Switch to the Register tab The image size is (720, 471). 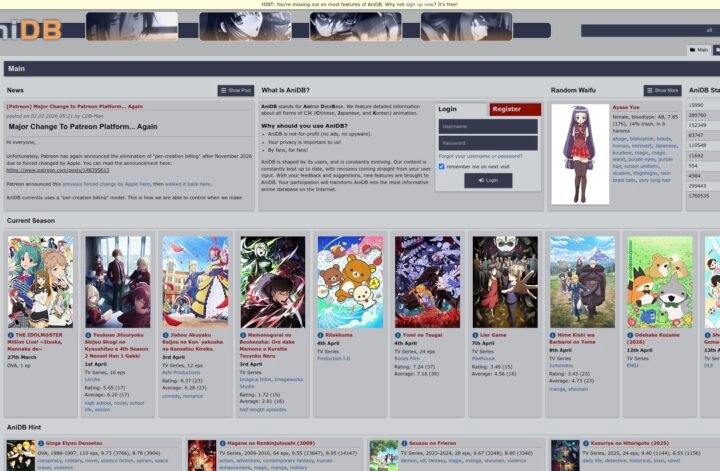pos(506,109)
